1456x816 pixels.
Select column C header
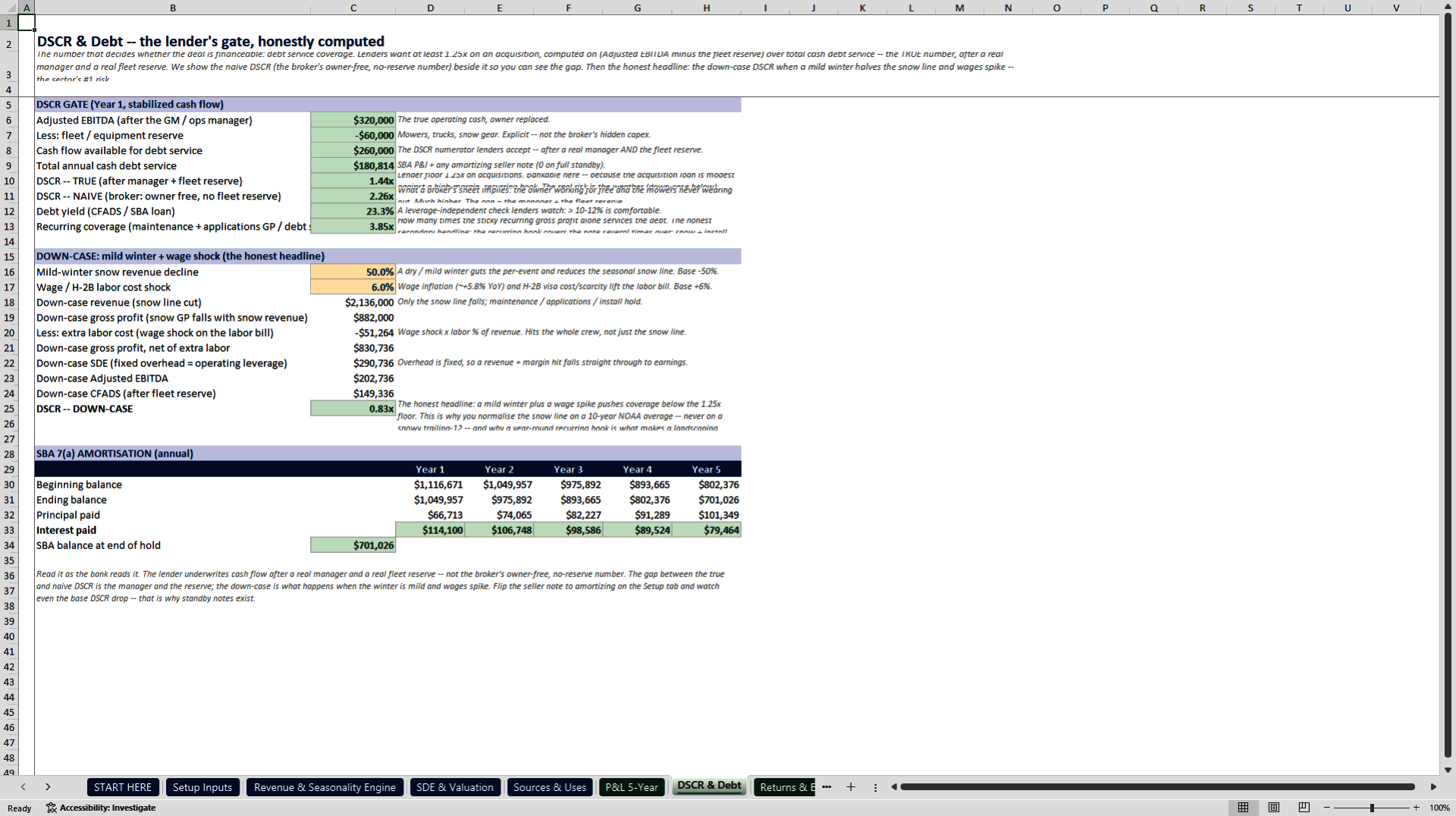[x=353, y=8]
